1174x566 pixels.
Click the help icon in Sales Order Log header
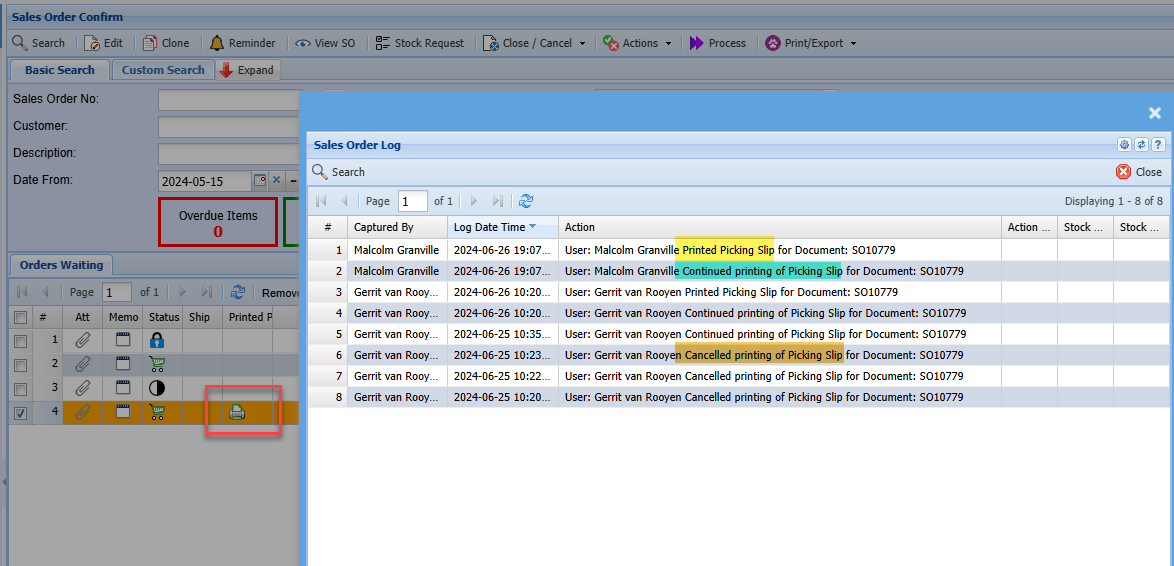click(1158, 145)
